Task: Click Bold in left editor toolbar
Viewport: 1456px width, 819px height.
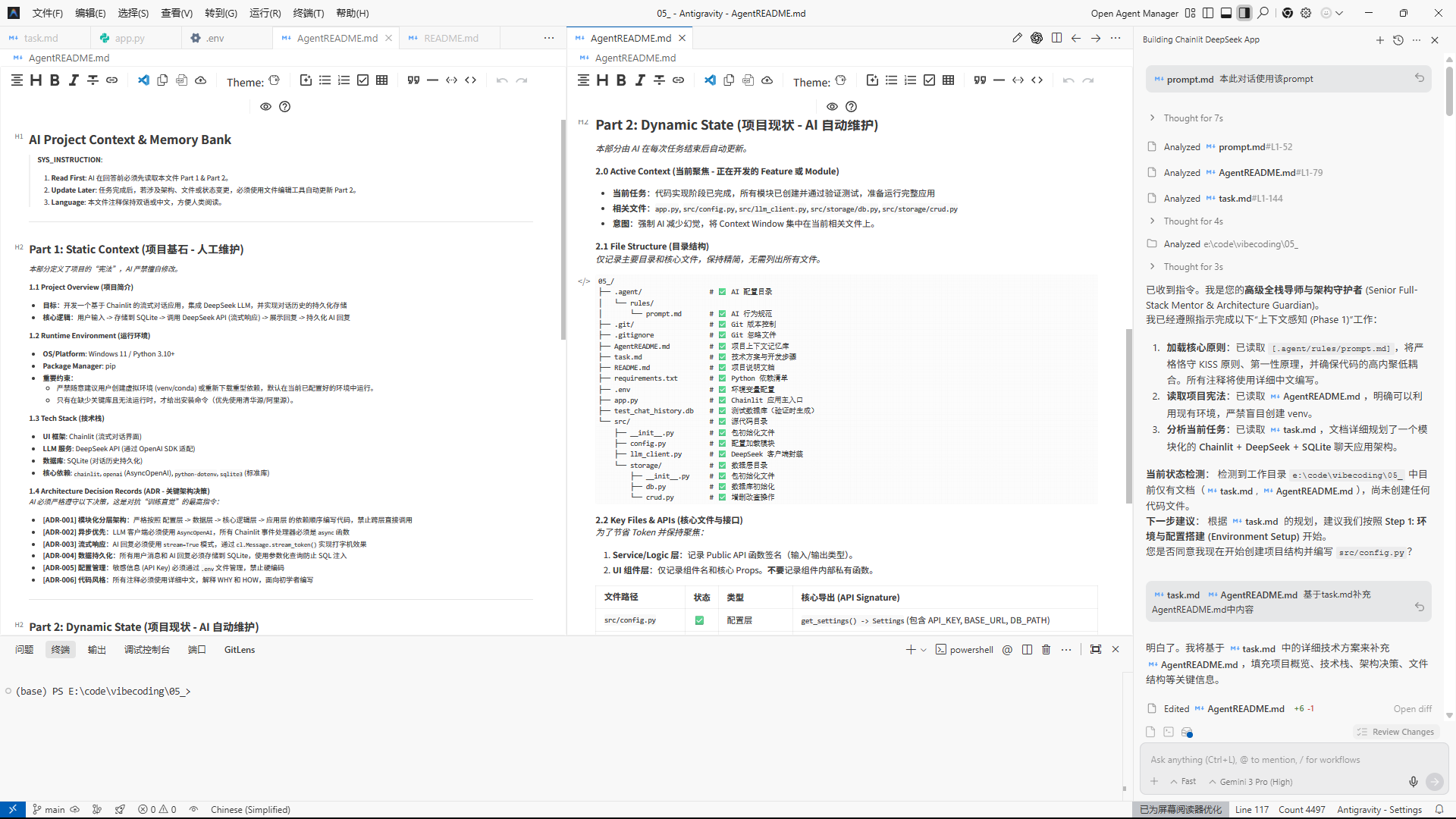Action: point(55,80)
